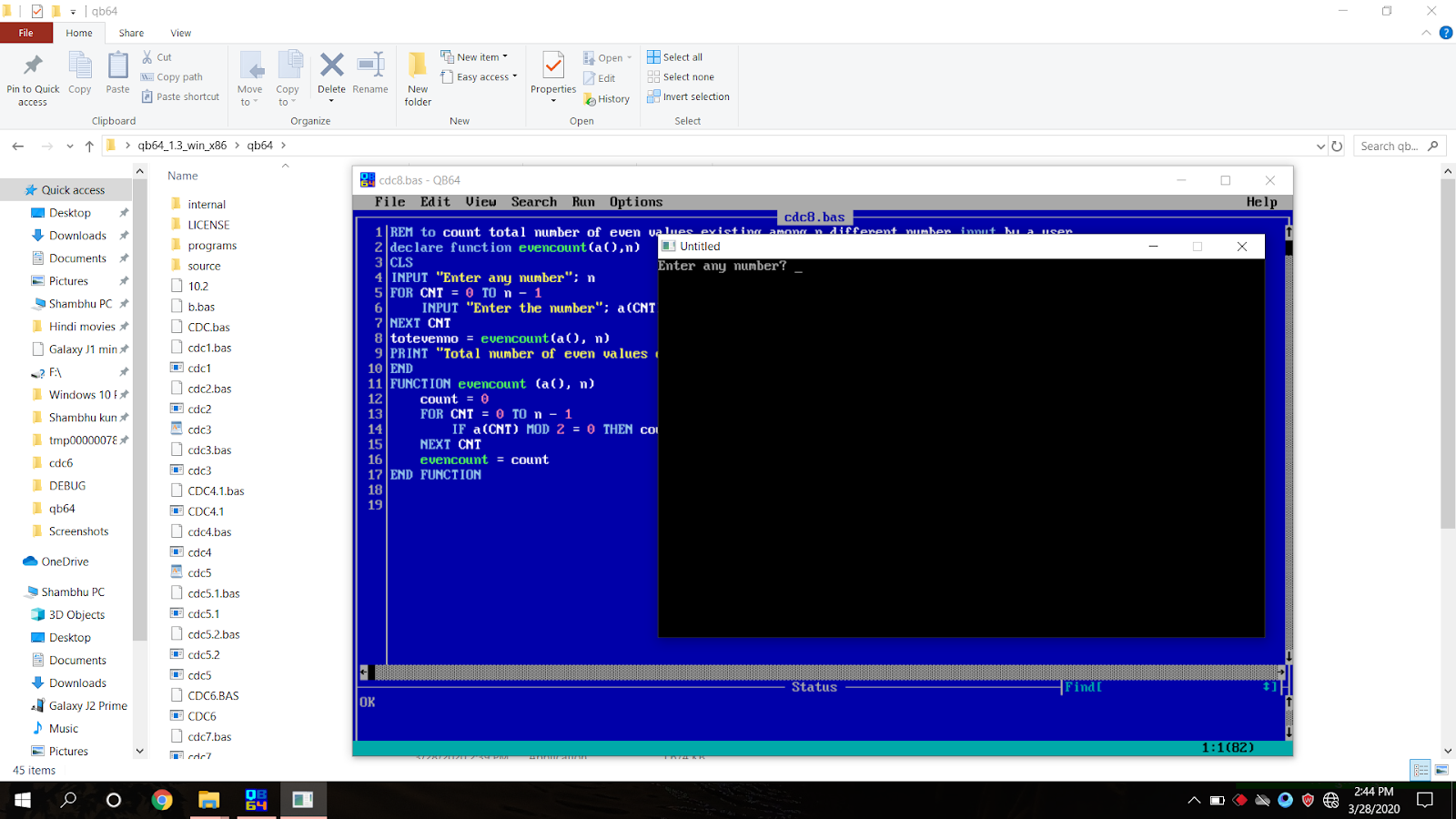Image resolution: width=1456 pixels, height=819 pixels.
Task: Select the CDC4.1.bas file
Action: (216, 491)
